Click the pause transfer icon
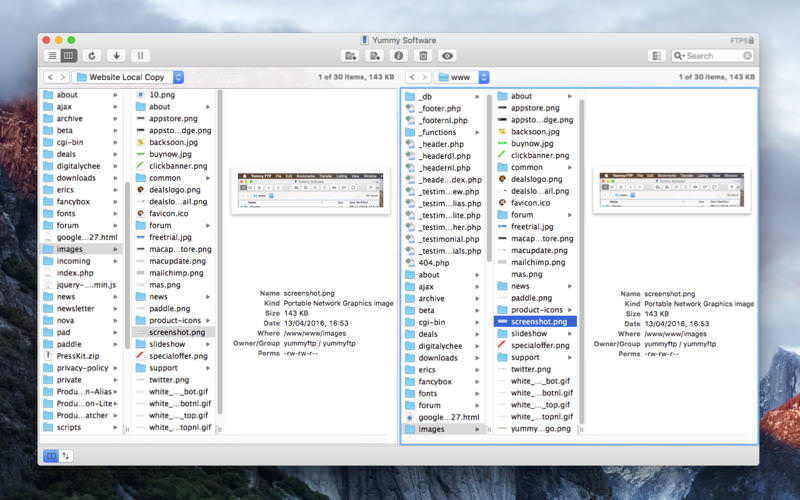The width and height of the screenshot is (800, 500). pos(141,56)
